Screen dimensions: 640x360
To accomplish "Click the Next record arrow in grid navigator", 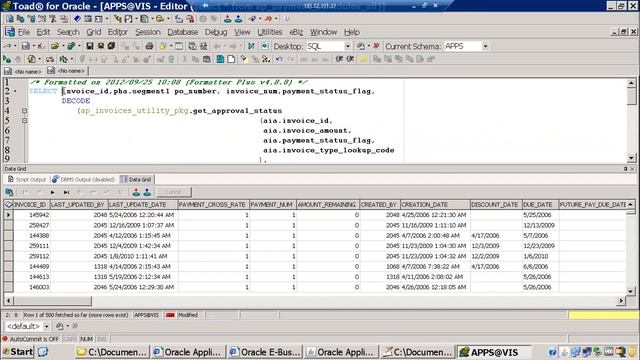I will (x=52, y=192).
